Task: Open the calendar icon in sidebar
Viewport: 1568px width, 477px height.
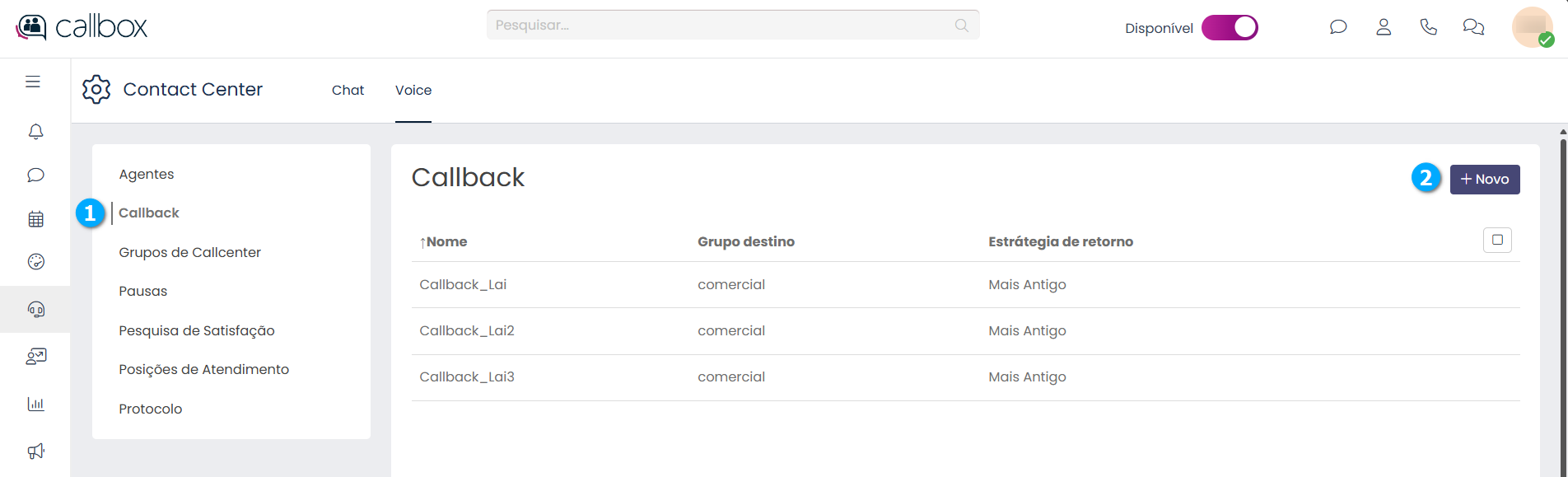Action: (35, 219)
